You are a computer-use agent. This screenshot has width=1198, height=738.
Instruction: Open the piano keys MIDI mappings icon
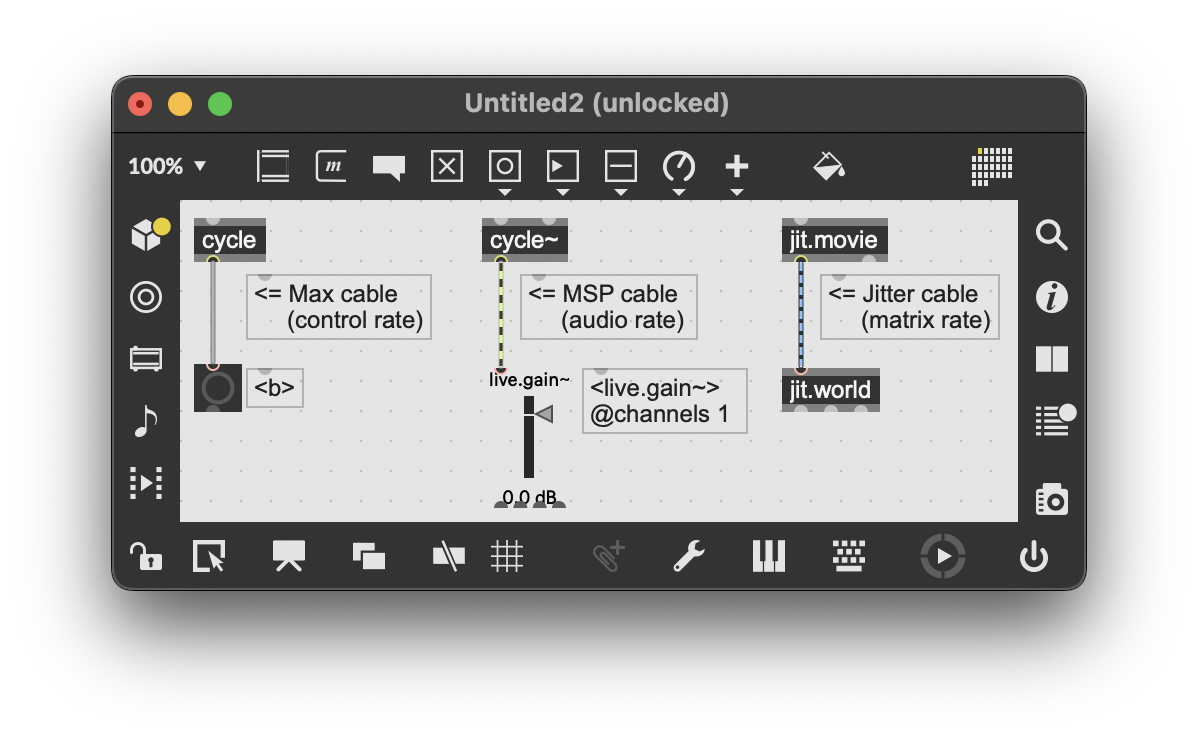tap(768, 556)
